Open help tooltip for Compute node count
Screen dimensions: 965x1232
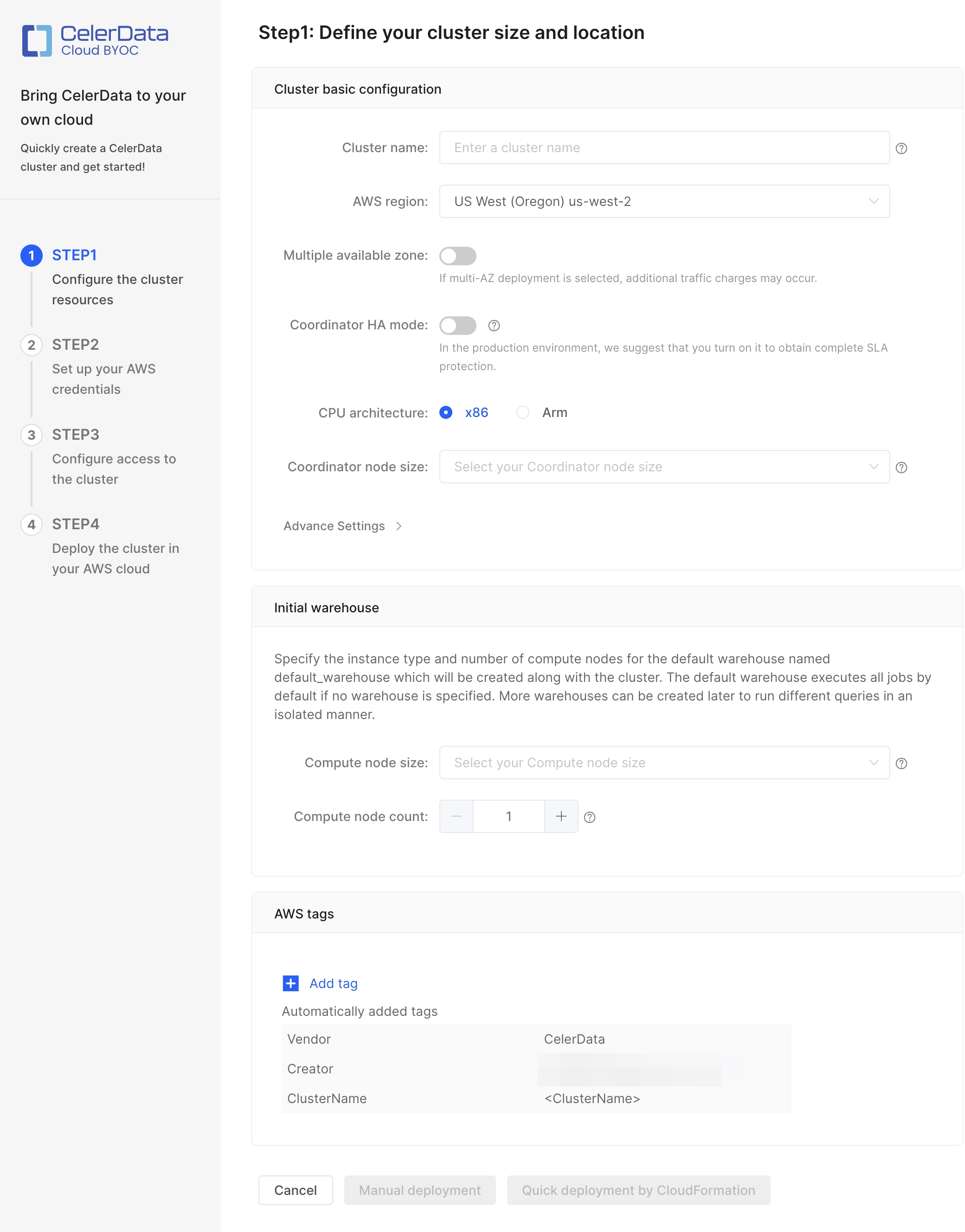click(x=590, y=816)
